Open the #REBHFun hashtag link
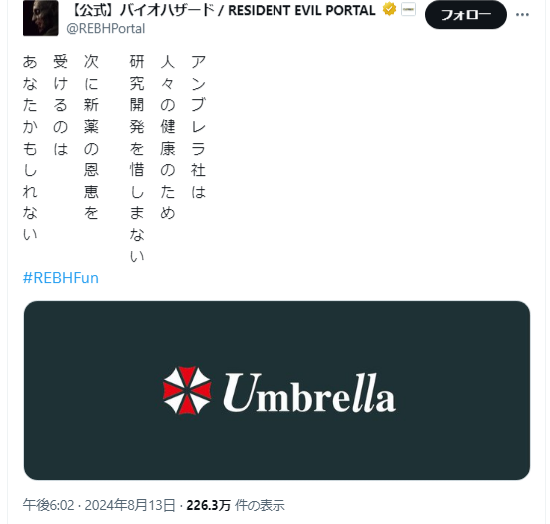550x524 pixels. tap(61, 278)
